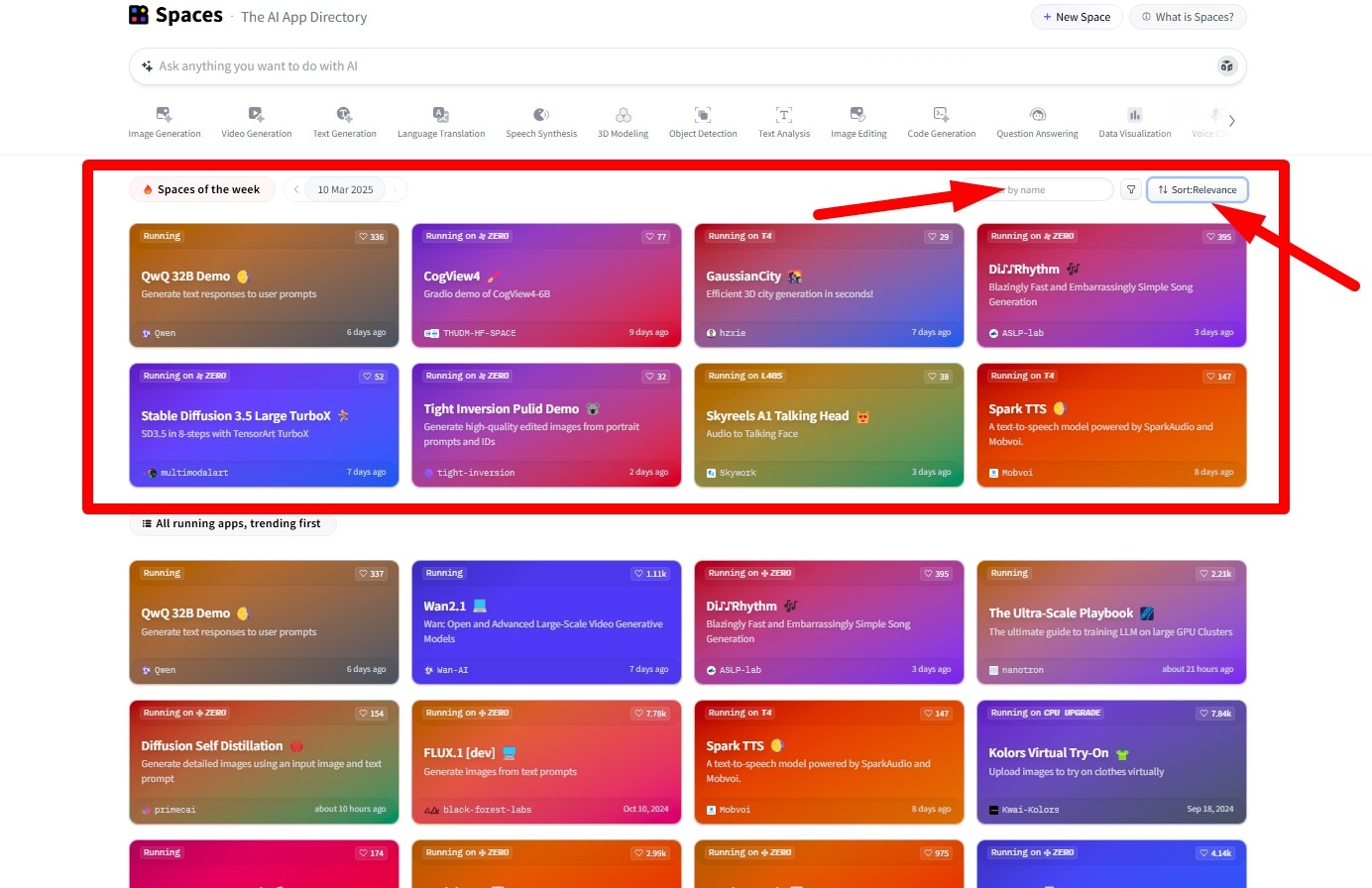Viewport: 1372px width, 888px height.
Task: Click 'Generate images from text prompts' text
Action: tap(500, 772)
